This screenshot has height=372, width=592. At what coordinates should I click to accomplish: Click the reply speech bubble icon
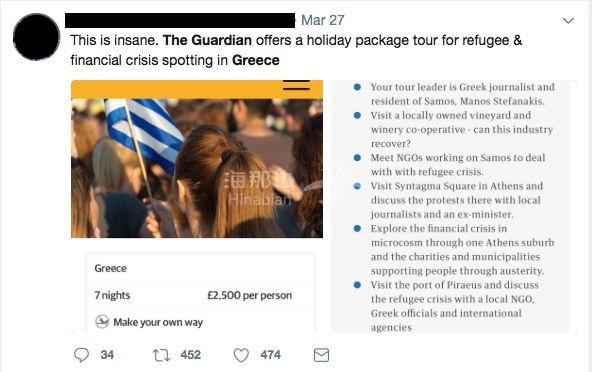pos(81,355)
